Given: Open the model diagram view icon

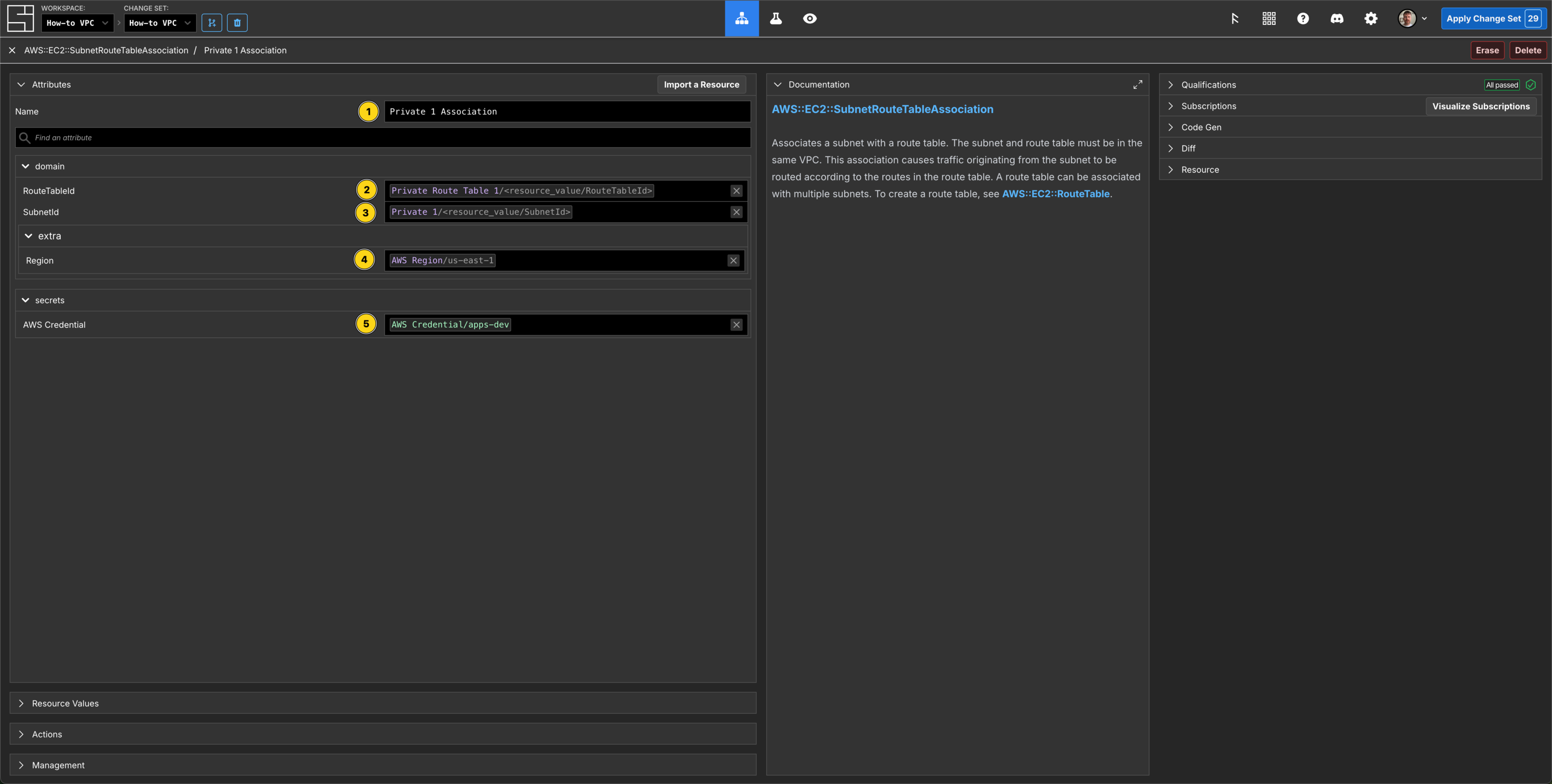Looking at the screenshot, I should [742, 18].
